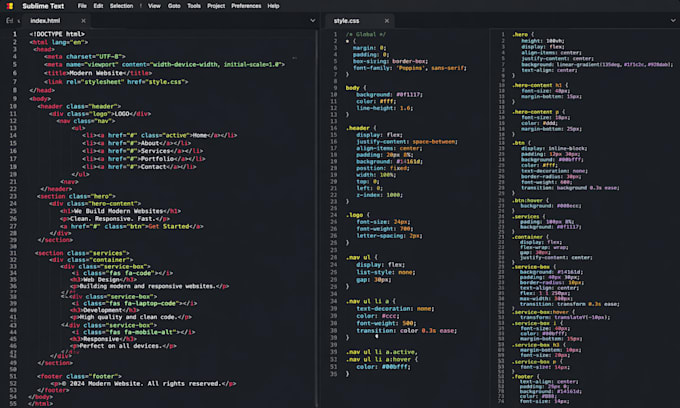This screenshot has width=680, height=408.
Task: Click the "flex-wrap: wrap;" line
Action: 544,247
